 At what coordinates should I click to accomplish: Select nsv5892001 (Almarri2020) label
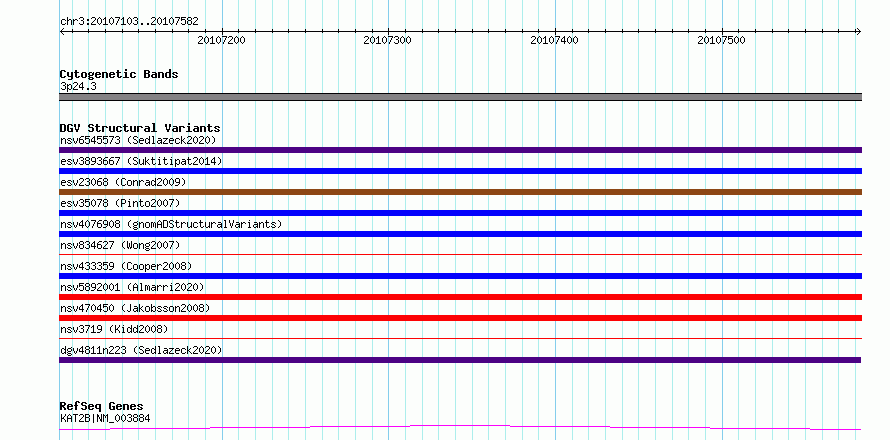tap(132, 287)
